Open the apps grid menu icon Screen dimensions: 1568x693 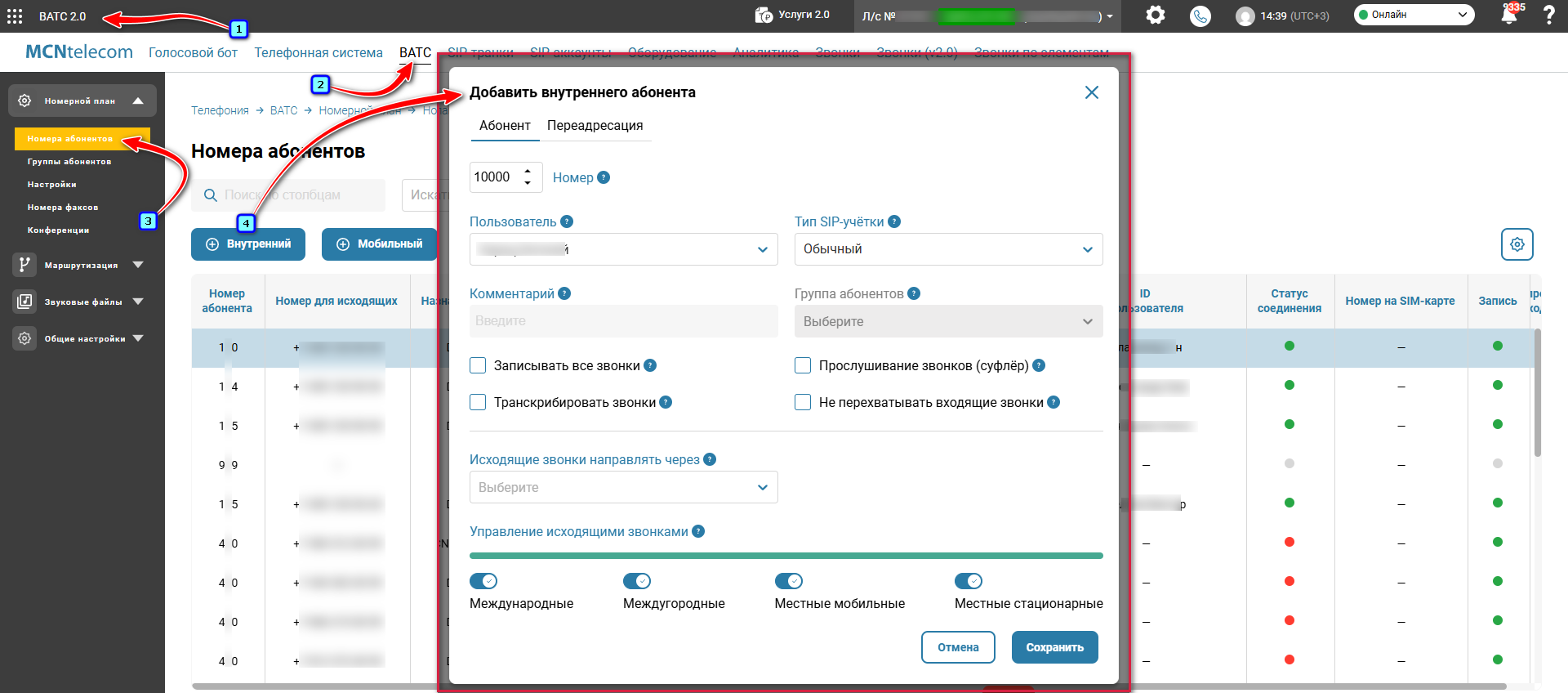[x=15, y=16]
